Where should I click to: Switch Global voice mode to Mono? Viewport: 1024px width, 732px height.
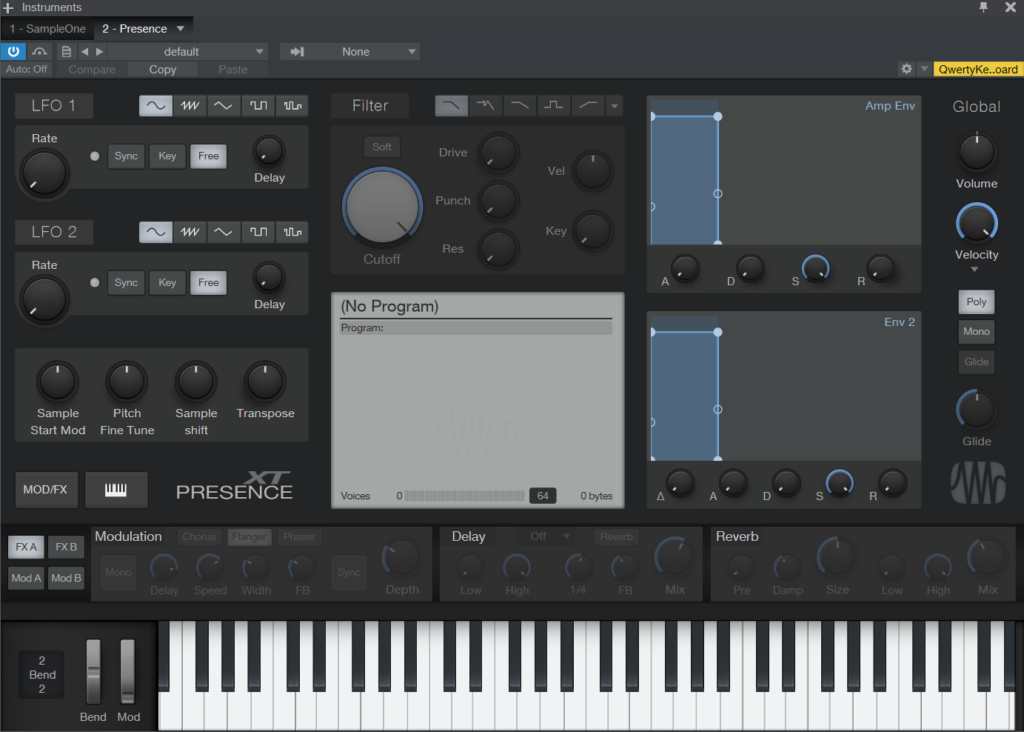click(x=976, y=332)
